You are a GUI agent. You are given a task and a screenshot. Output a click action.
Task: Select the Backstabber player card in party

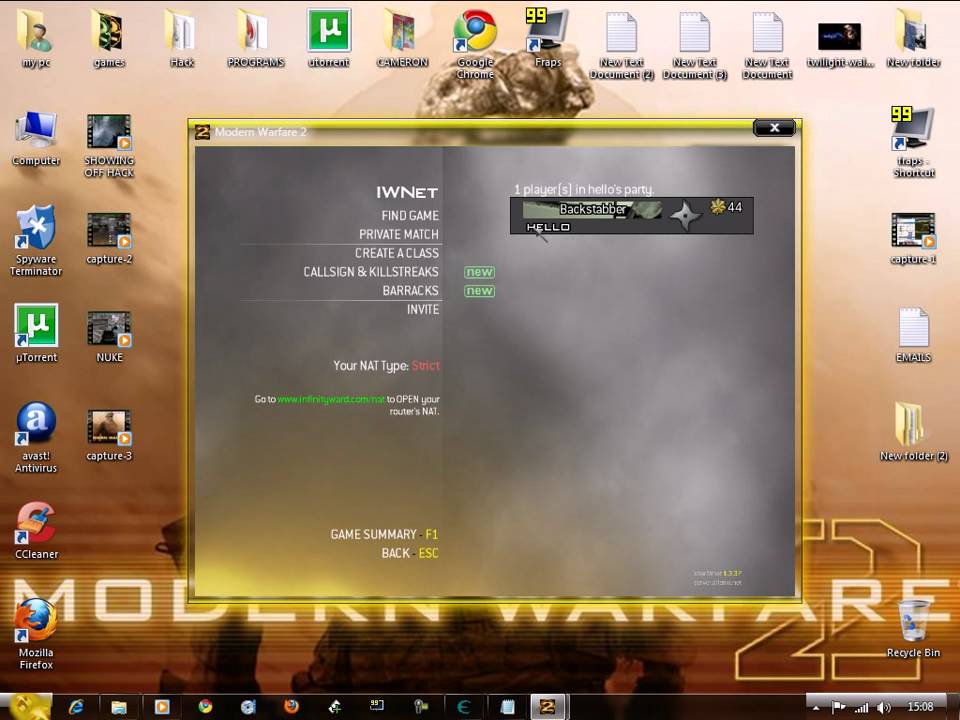pyautogui.click(x=631, y=216)
